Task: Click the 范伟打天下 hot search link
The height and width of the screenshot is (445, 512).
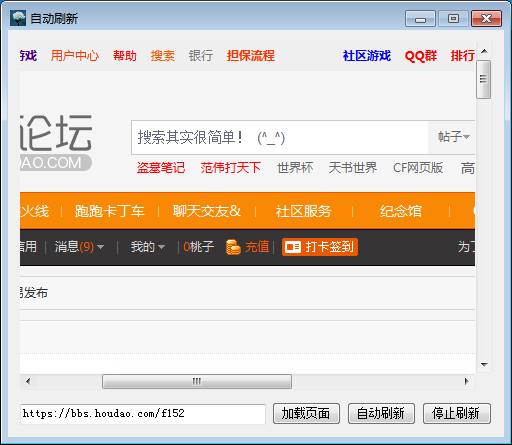Action: [x=230, y=168]
